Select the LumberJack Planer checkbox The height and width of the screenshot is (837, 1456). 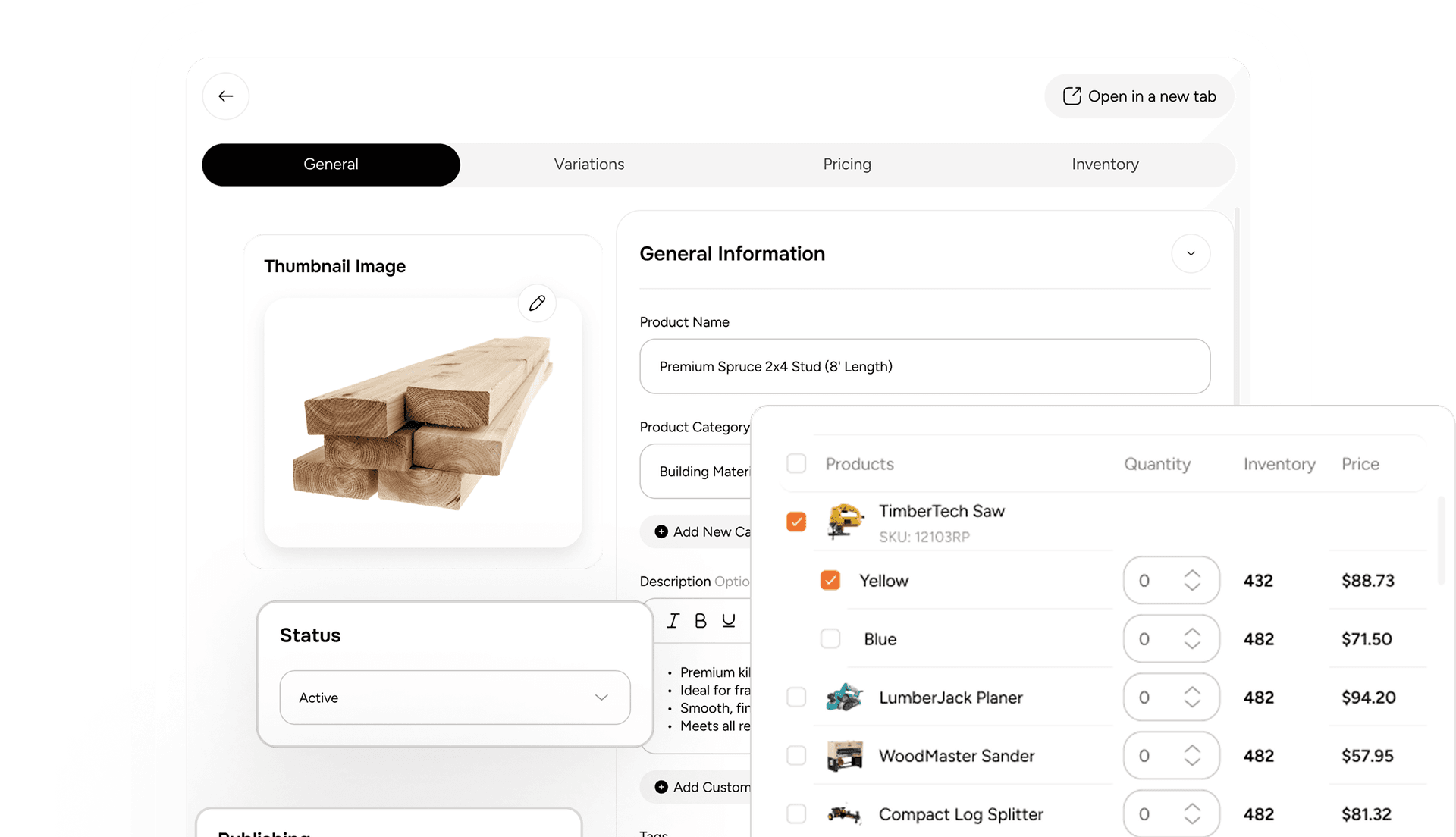coord(796,697)
